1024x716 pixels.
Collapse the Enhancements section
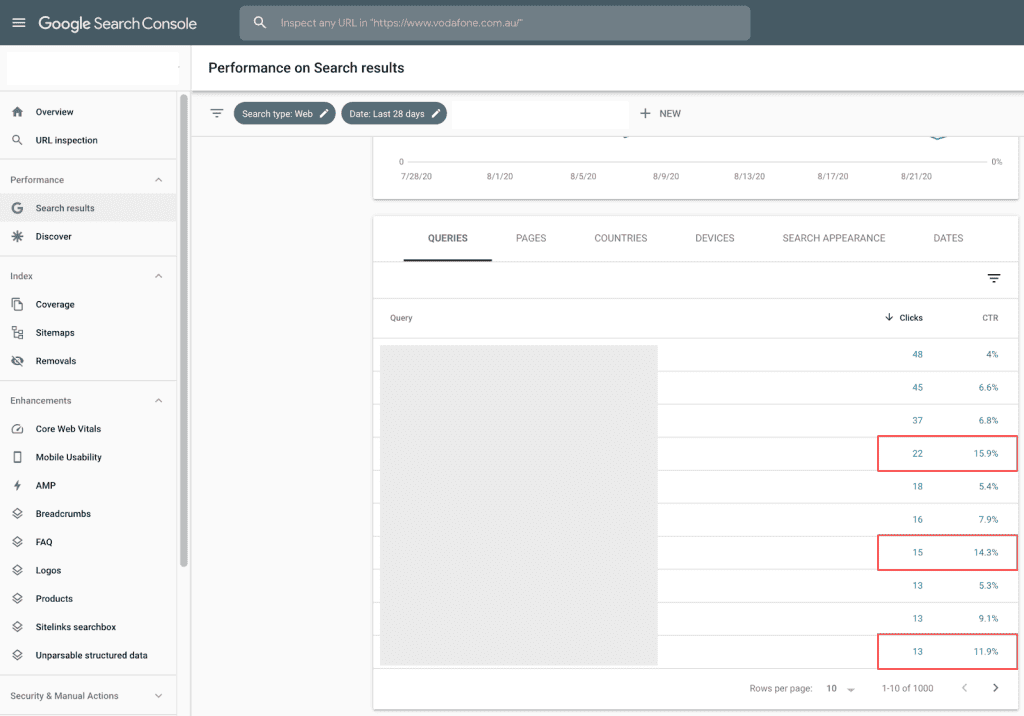[x=158, y=401]
